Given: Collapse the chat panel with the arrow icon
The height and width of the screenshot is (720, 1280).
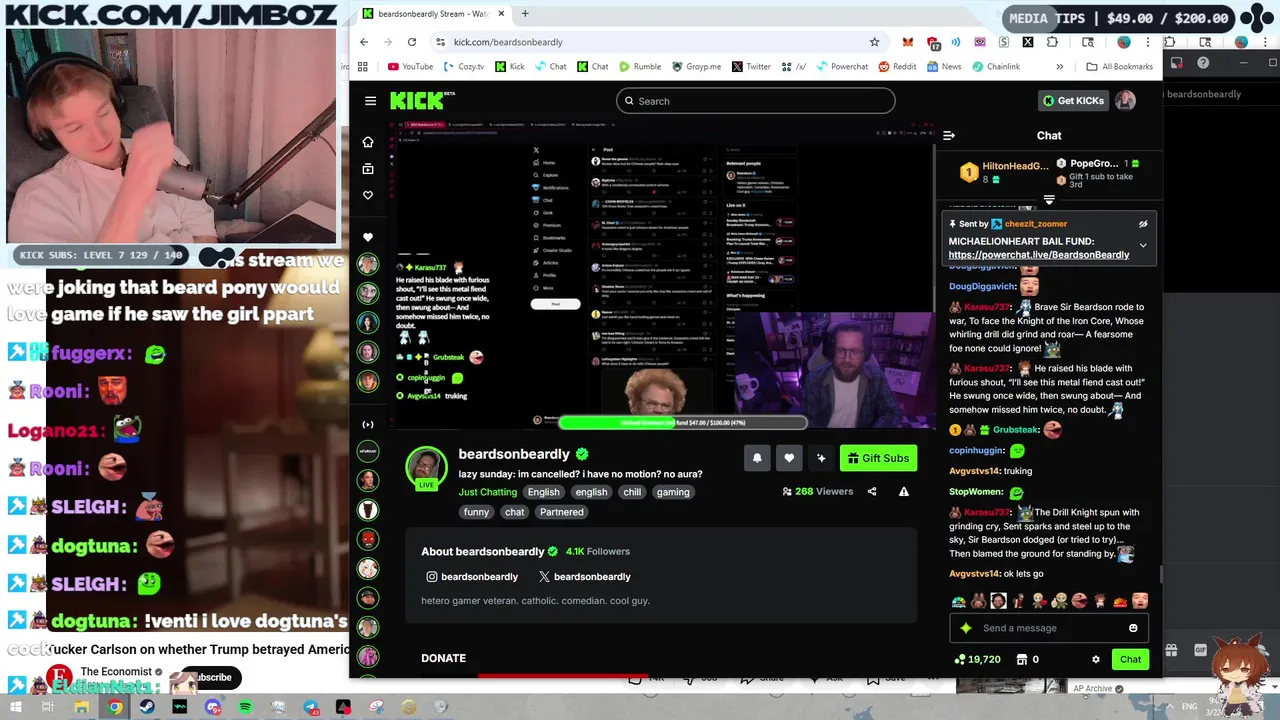Looking at the screenshot, I should tap(949, 136).
